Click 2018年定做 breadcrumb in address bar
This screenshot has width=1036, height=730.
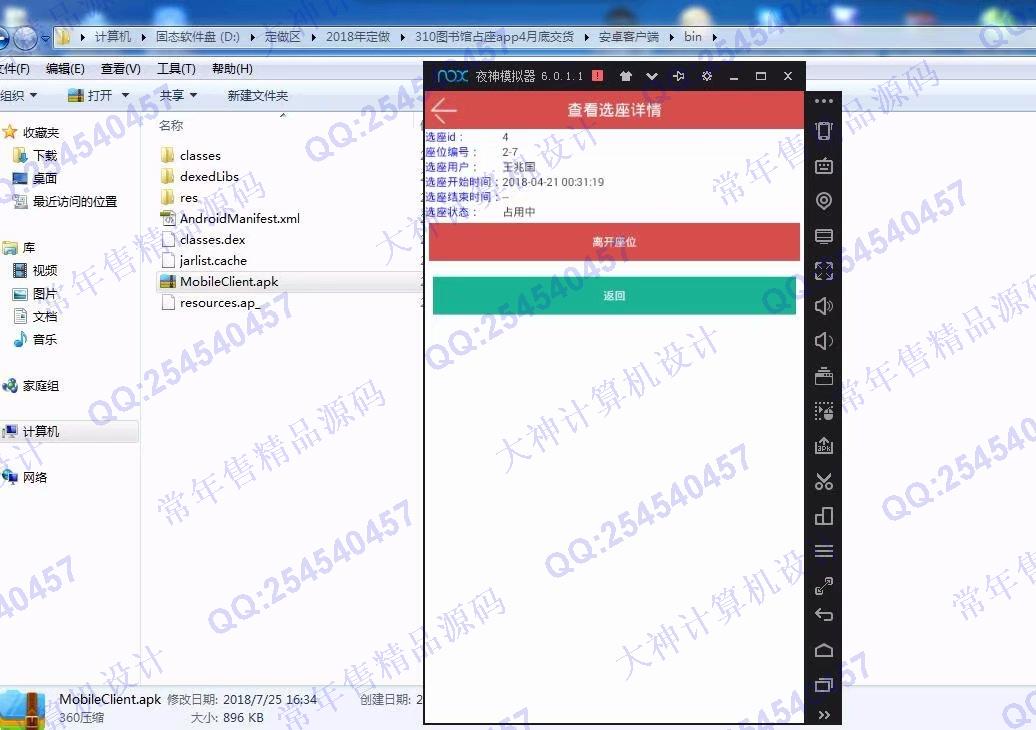[x=358, y=37]
